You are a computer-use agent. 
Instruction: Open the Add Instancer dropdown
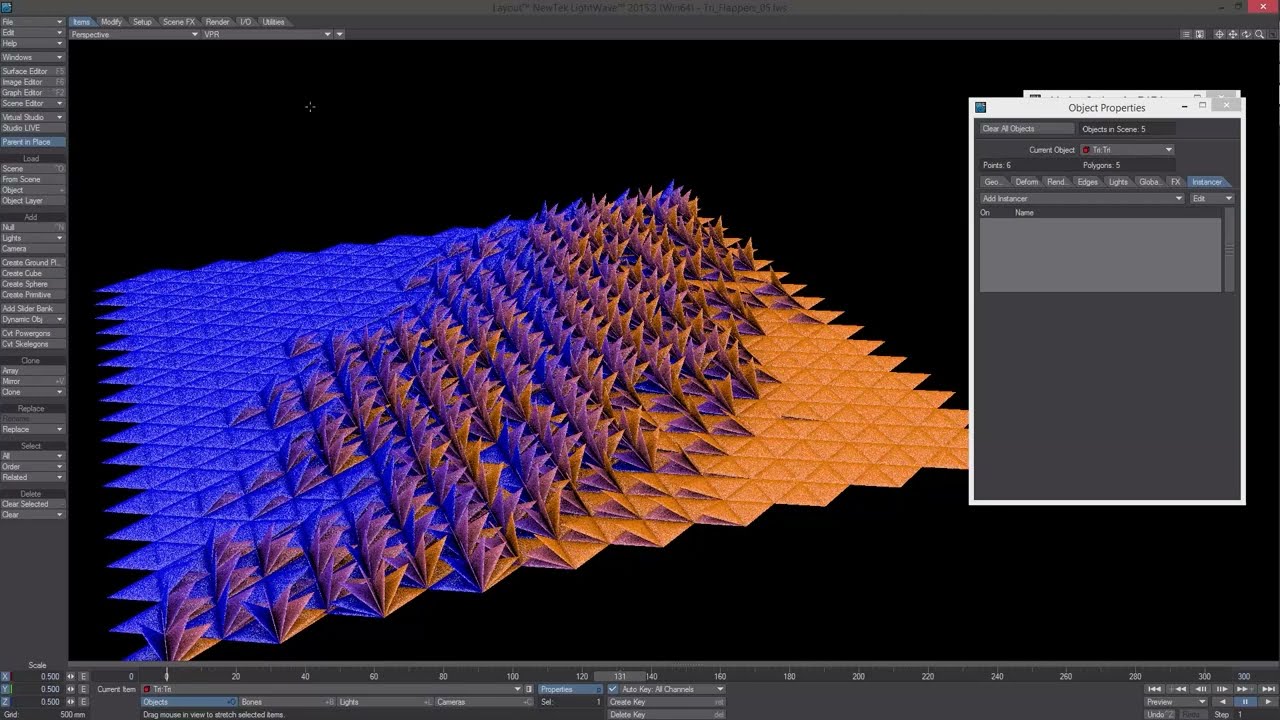(1081, 198)
